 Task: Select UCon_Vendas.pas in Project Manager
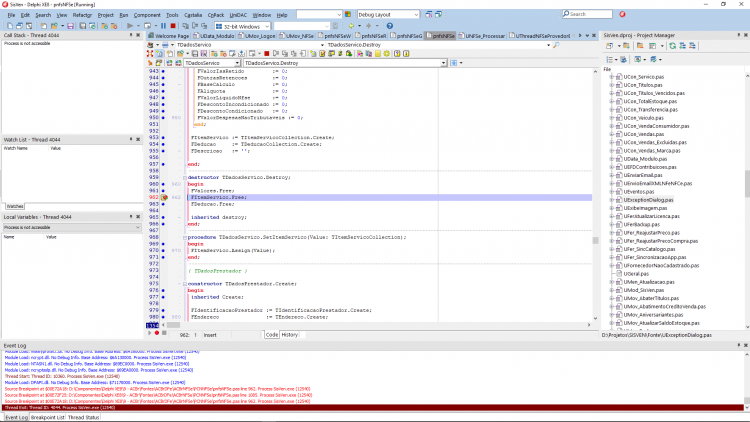(643, 134)
